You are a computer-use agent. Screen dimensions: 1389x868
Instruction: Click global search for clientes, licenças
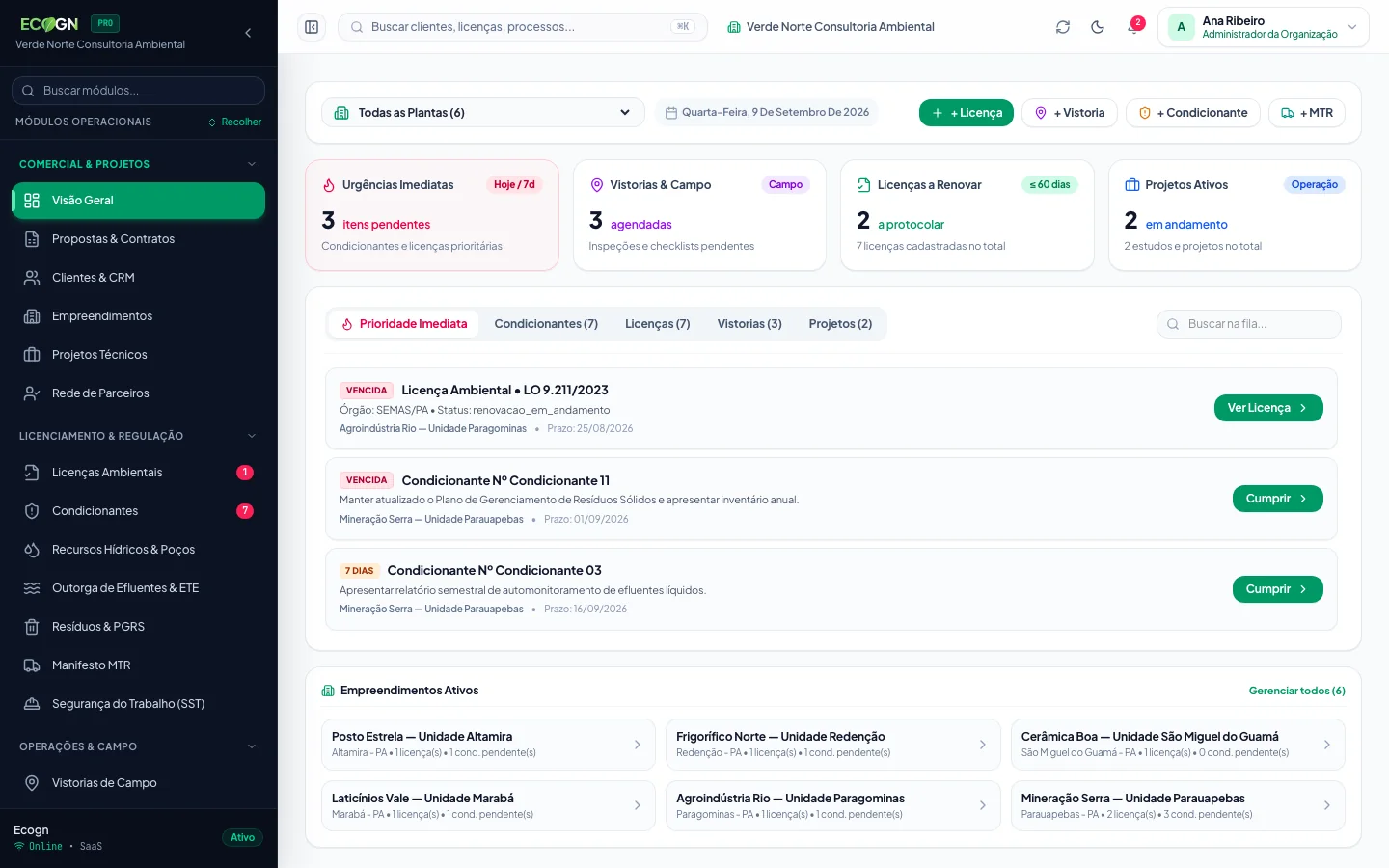[x=523, y=27]
